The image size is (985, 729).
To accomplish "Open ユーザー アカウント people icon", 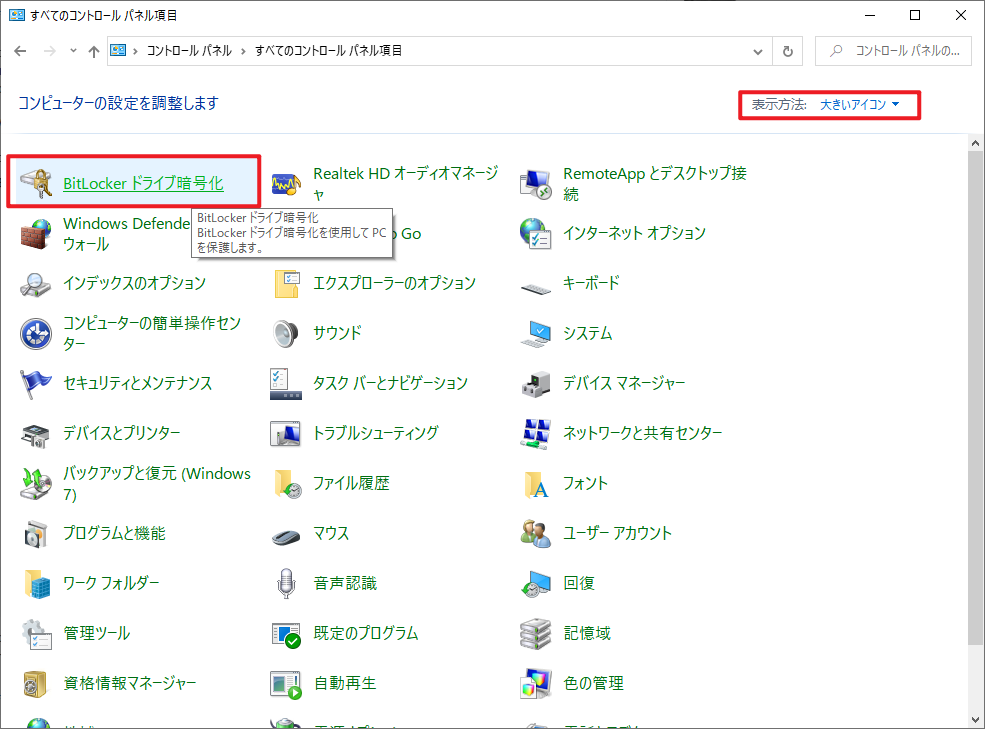I will pyautogui.click(x=536, y=534).
